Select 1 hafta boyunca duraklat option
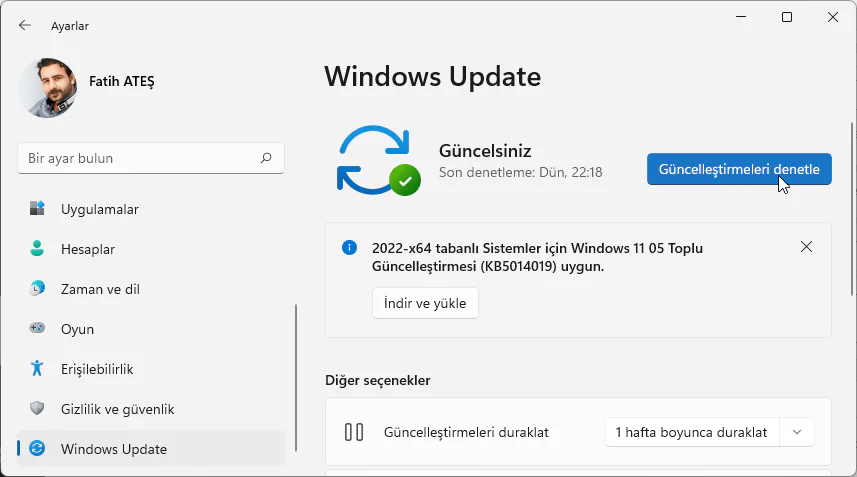Screen dimensions: 857x477 coord(691,432)
